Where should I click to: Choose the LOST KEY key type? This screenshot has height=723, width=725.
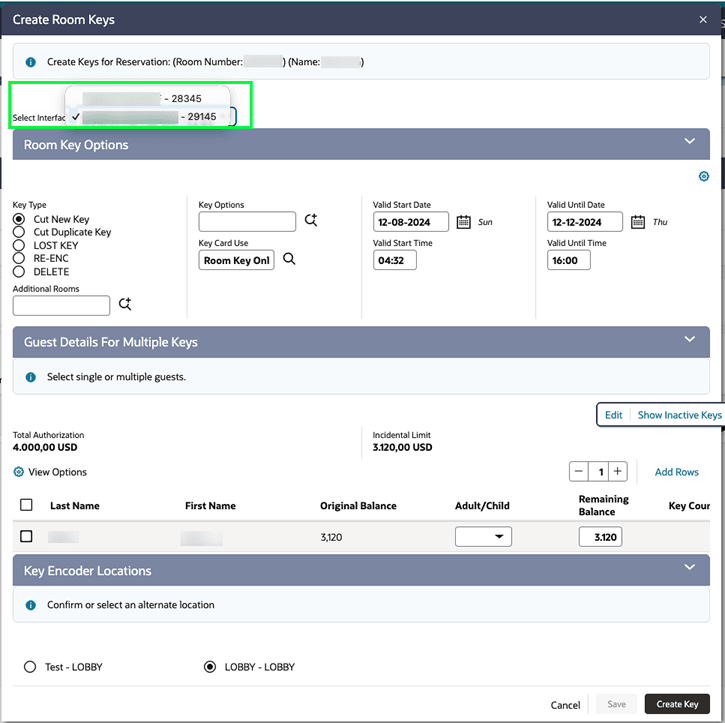tap(19, 245)
